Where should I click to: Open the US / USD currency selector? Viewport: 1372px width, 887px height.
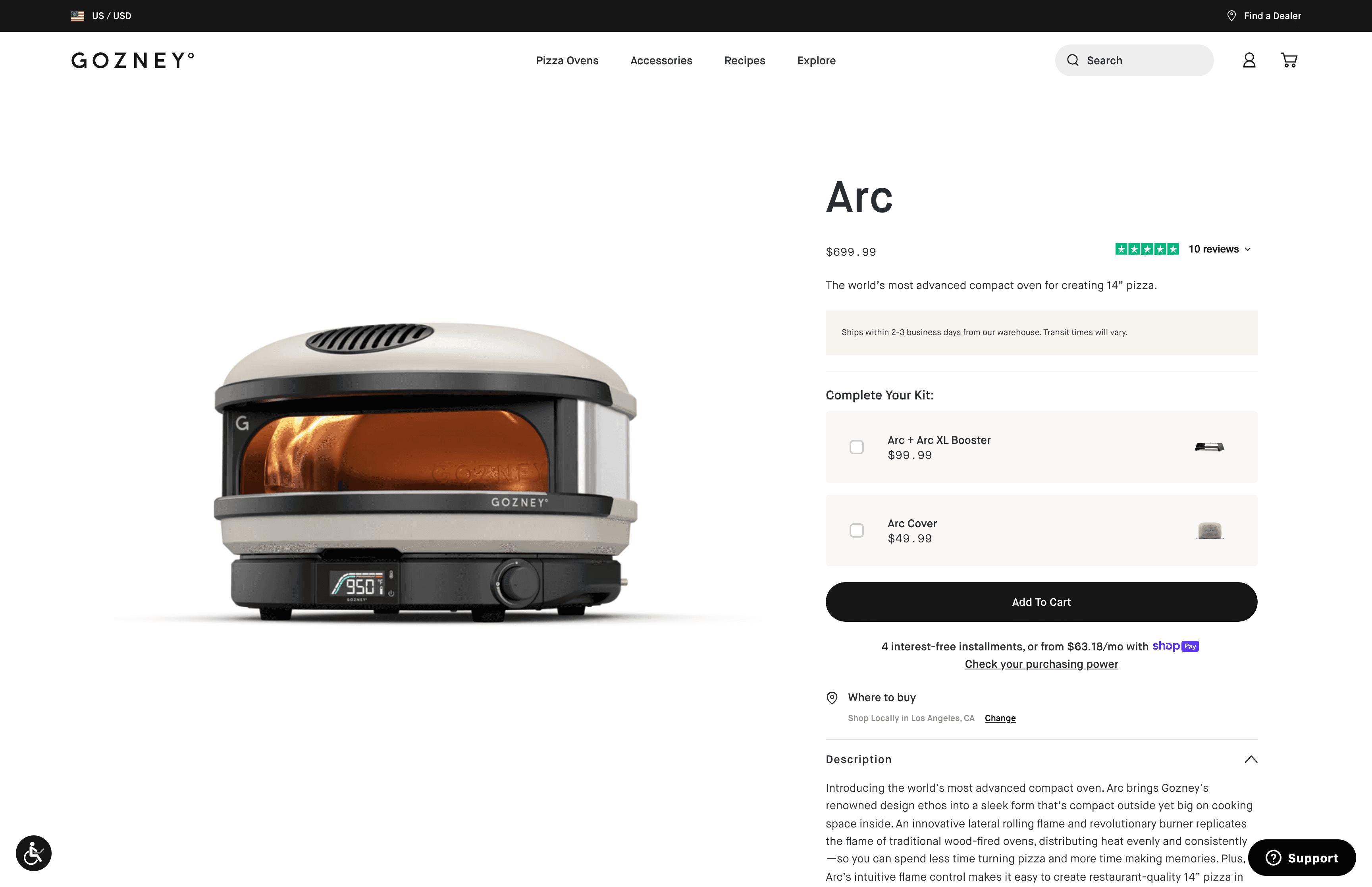tap(101, 16)
